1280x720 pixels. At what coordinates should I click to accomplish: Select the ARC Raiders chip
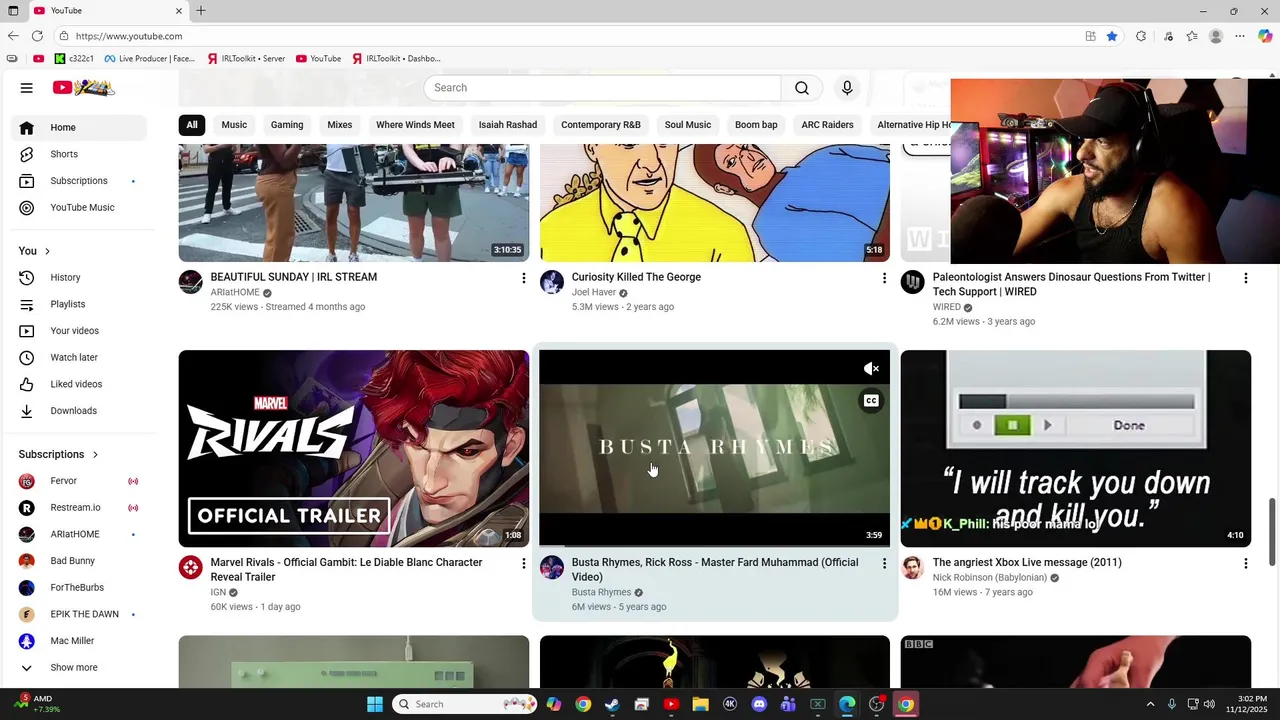click(x=828, y=125)
